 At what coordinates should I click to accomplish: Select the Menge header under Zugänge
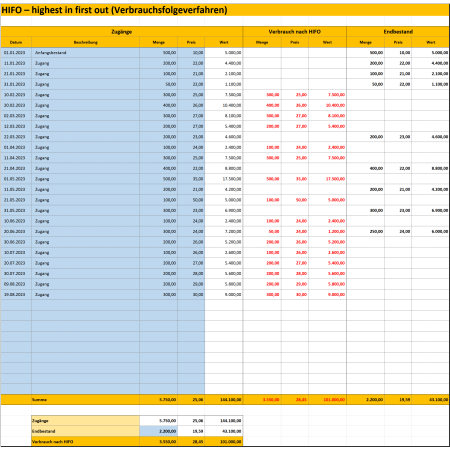point(159,42)
